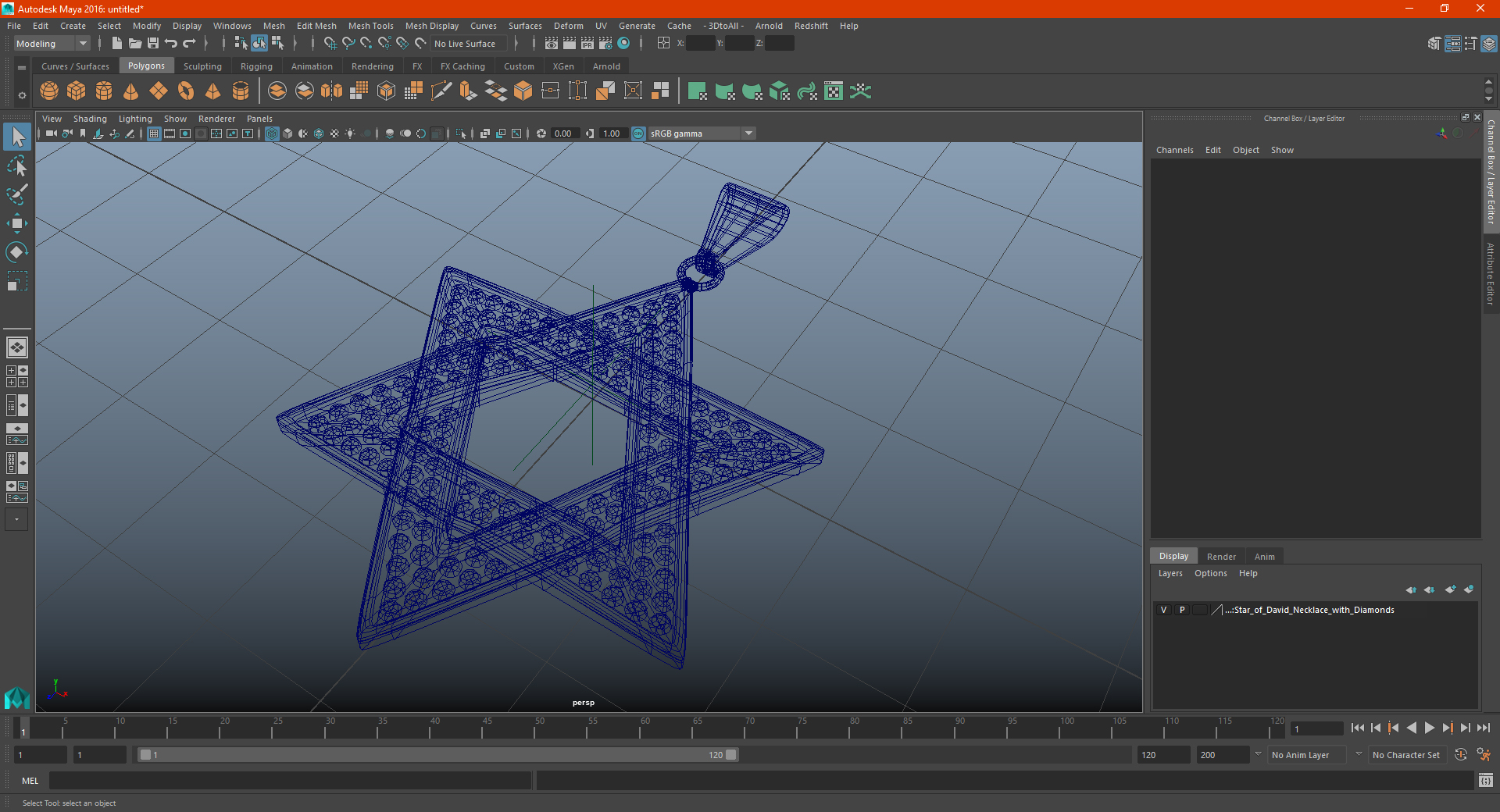
Task: Open render view clapperboard icon
Action: 552,44
